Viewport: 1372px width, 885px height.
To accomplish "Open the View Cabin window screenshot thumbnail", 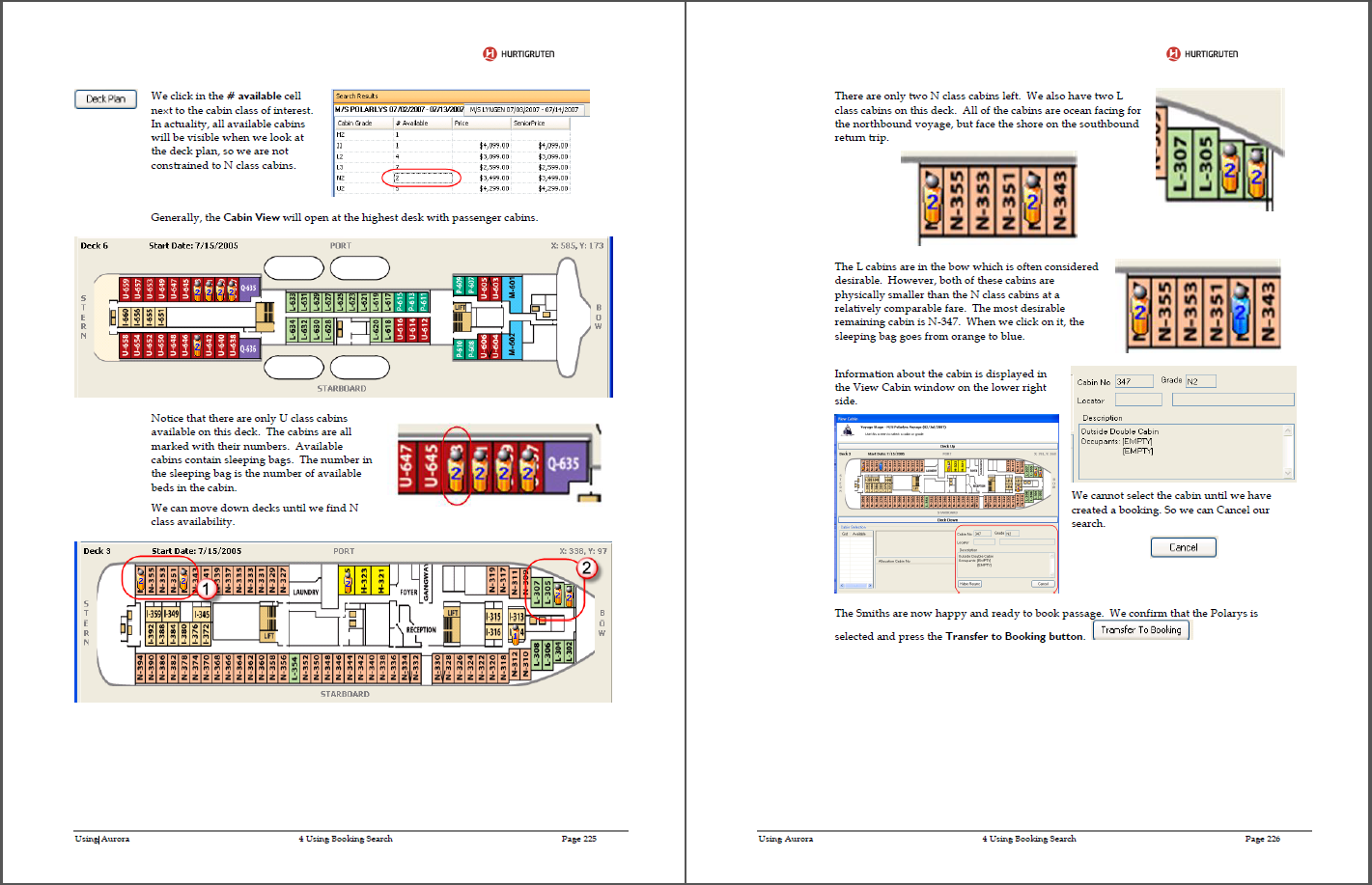I will pyautogui.click(x=946, y=504).
